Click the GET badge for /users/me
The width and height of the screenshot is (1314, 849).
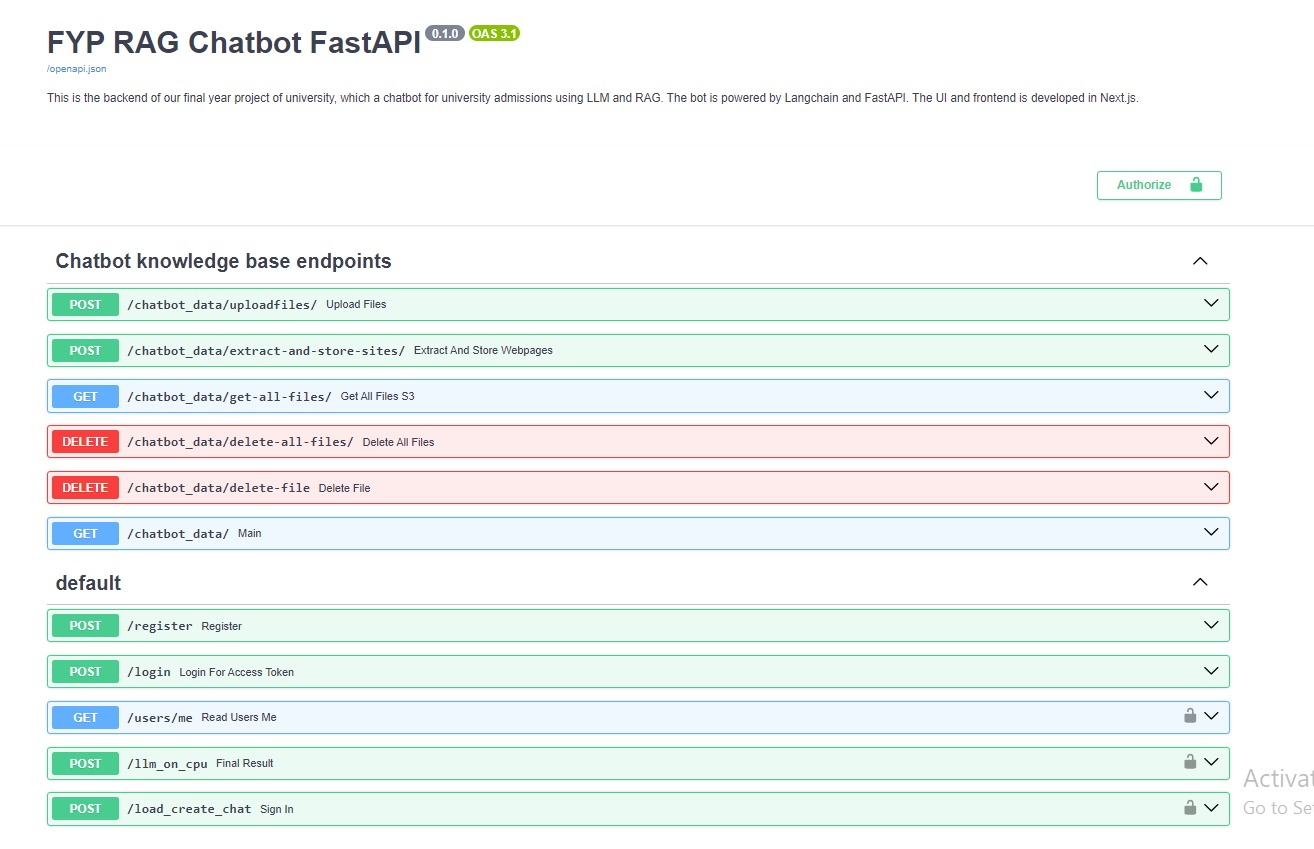[86, 718]
